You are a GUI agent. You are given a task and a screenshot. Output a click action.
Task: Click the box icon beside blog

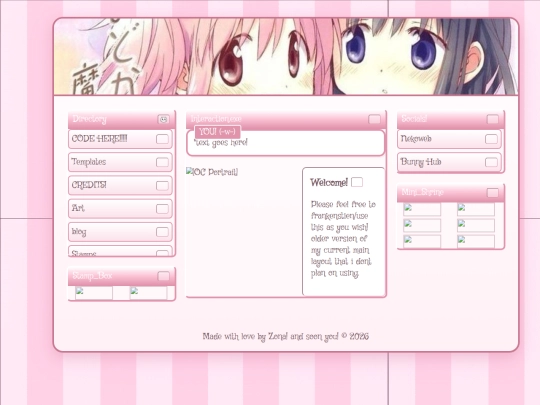tap(162, 232)
